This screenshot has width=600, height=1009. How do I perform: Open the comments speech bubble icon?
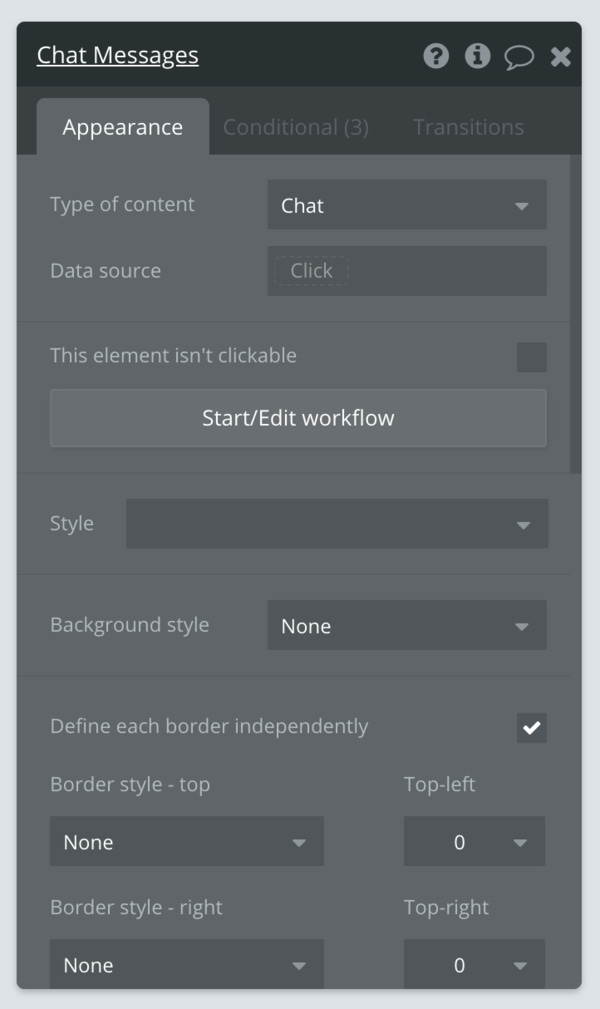(x=519, y=57)
